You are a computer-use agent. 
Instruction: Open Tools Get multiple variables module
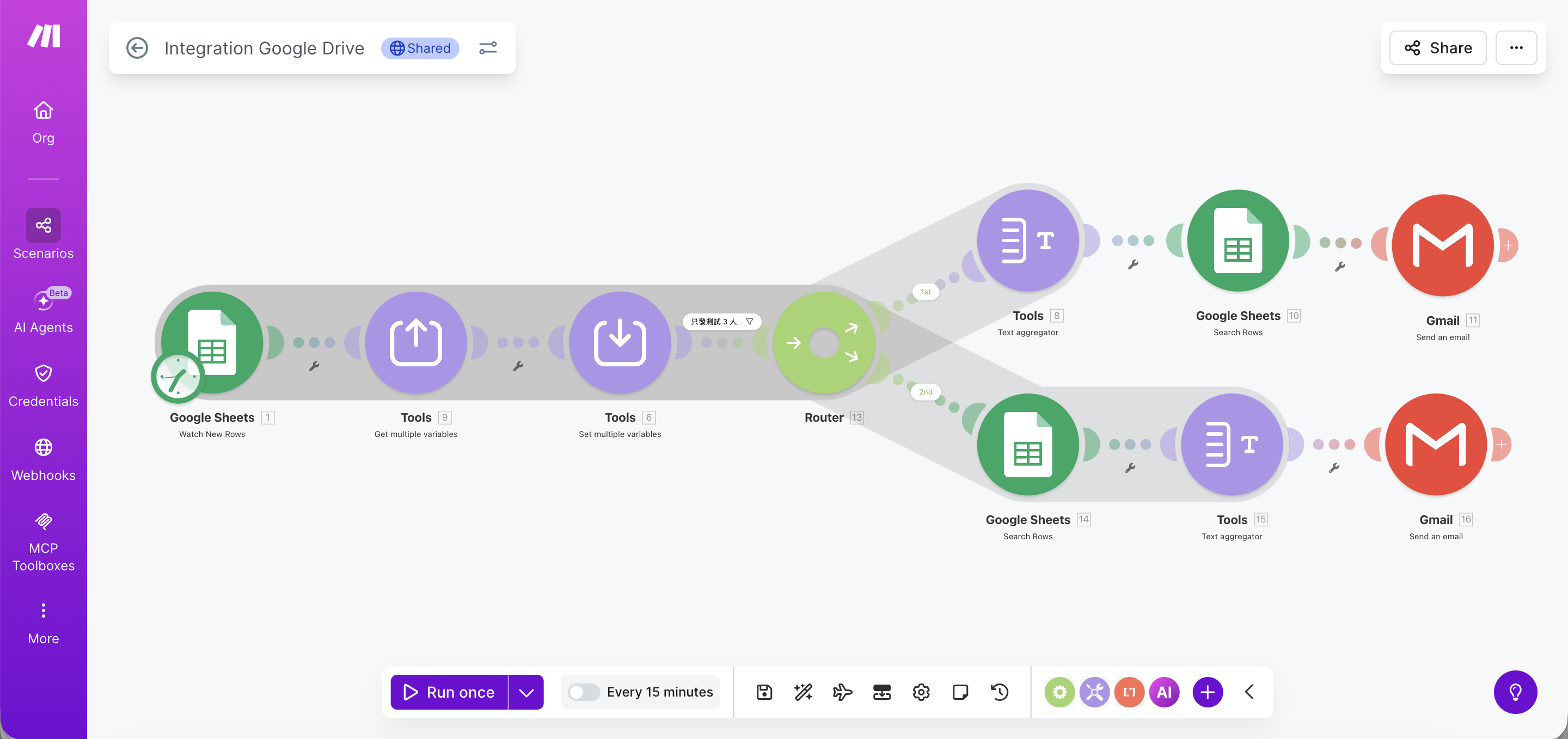[416, 342]
